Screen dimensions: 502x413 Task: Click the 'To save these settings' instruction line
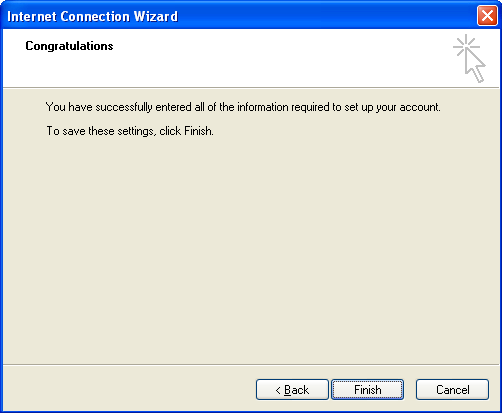tap(130, 131)
